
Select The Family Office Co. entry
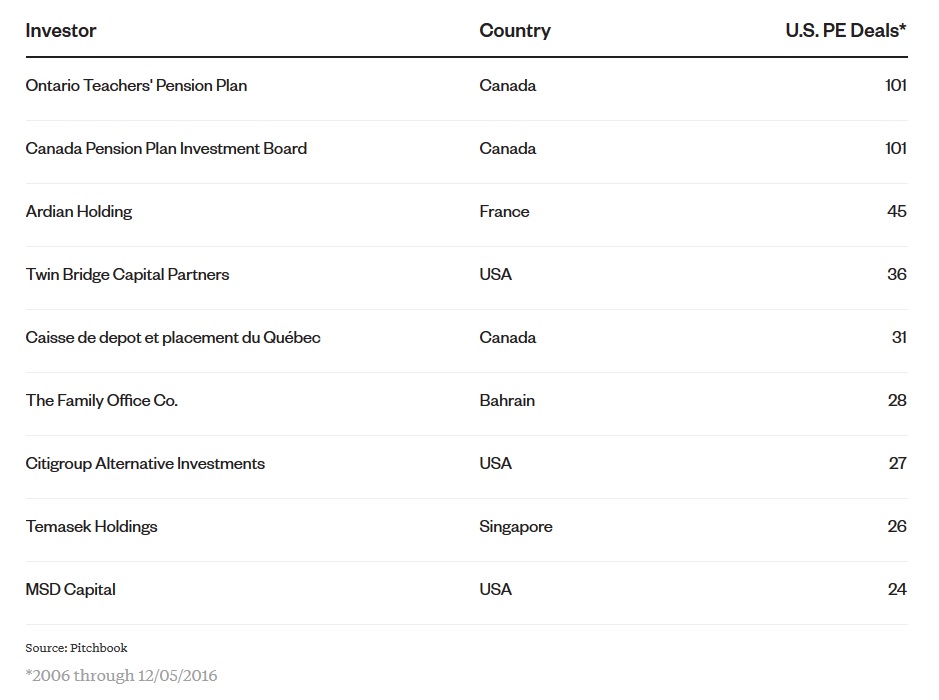[102, 401]
